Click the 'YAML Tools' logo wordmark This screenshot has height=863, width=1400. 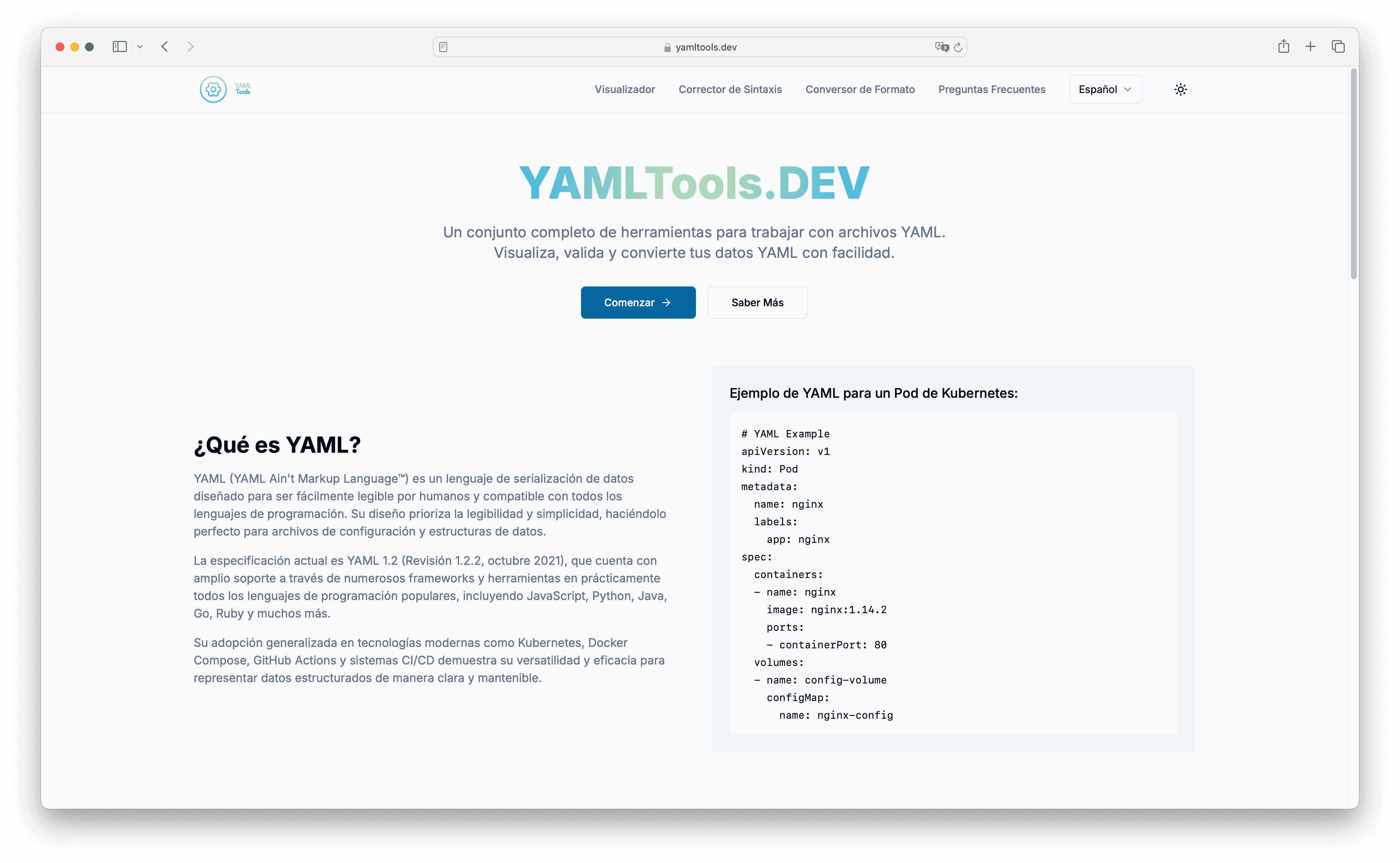pos(243,89)
